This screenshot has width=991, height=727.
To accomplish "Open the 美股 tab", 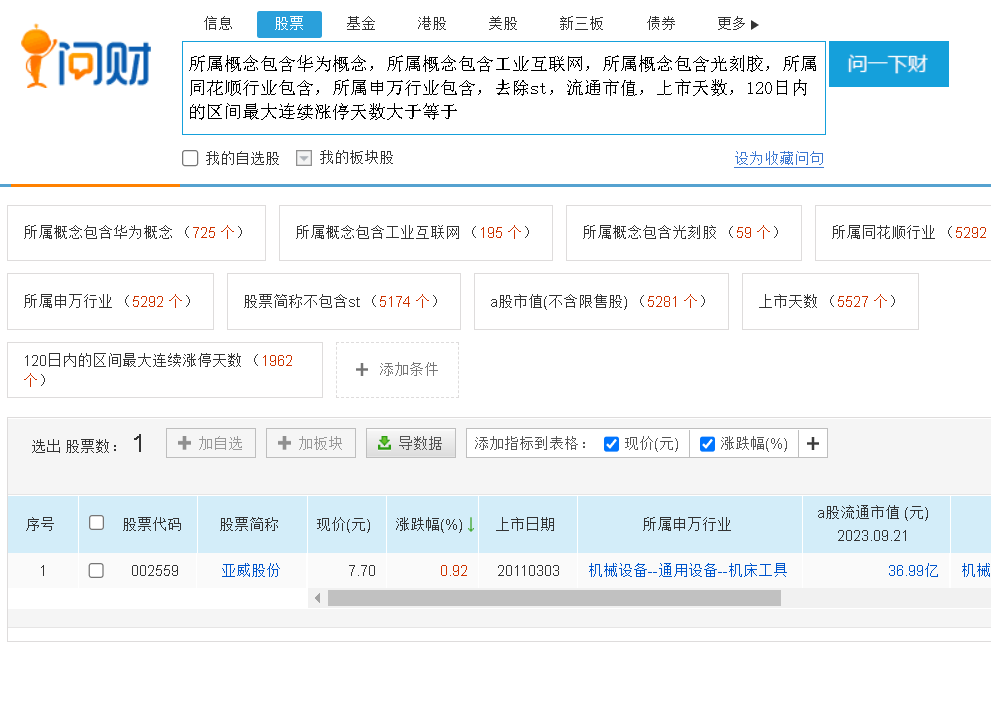I will point(503,24).
